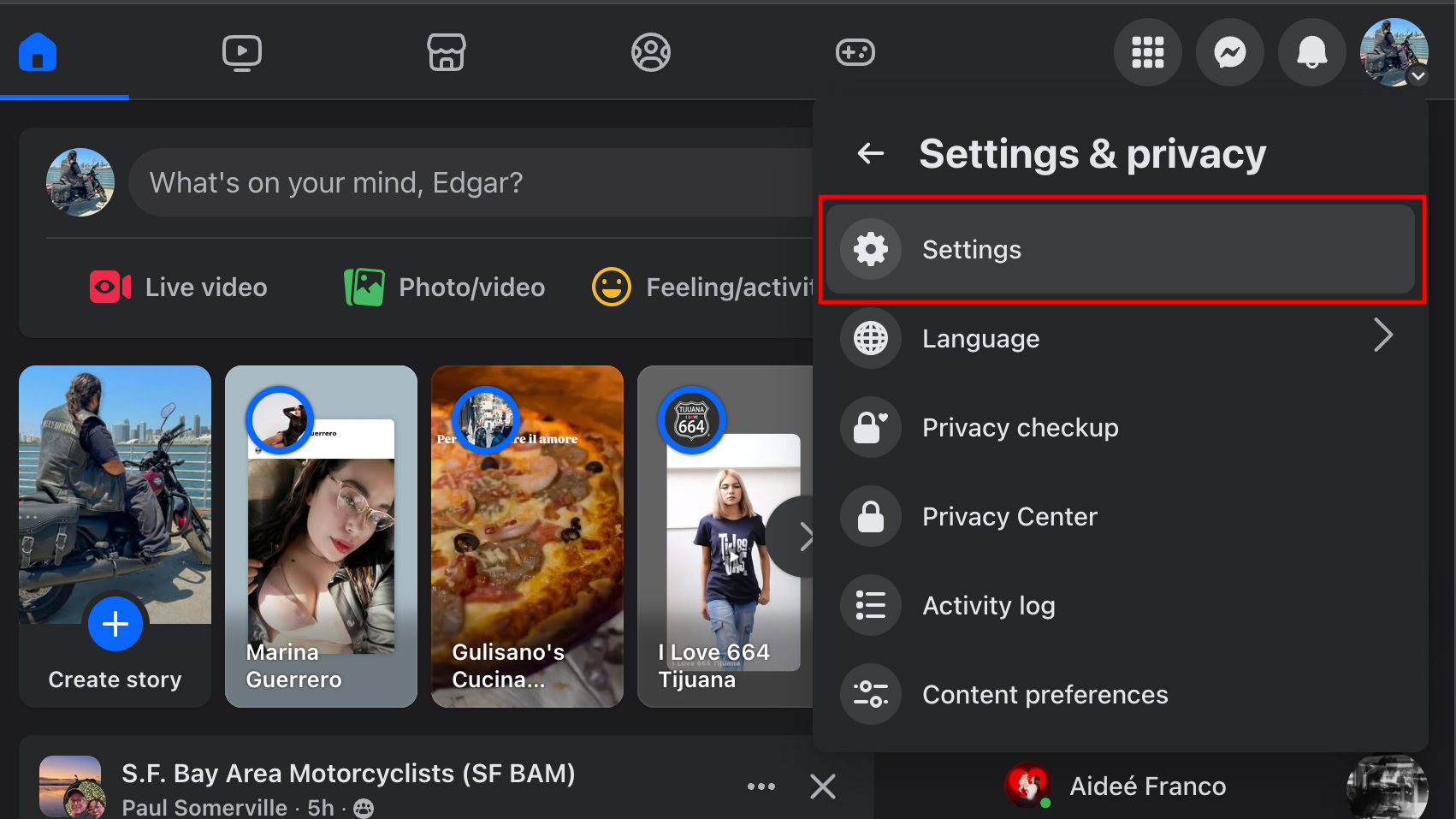Viewport: 1456px width, 819px height.
Task: Hide the SF BAM post with X
Action: pos(823,786)
